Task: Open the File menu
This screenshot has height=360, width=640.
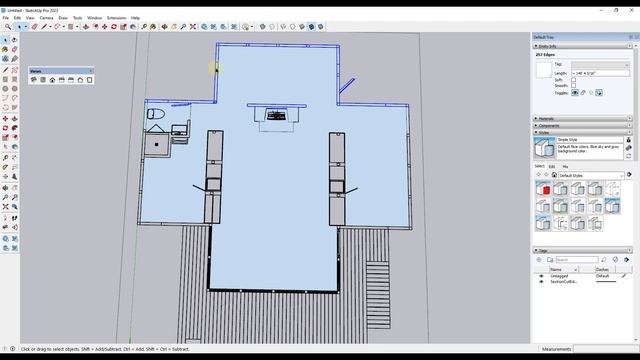Action: [x=6, y=18]
